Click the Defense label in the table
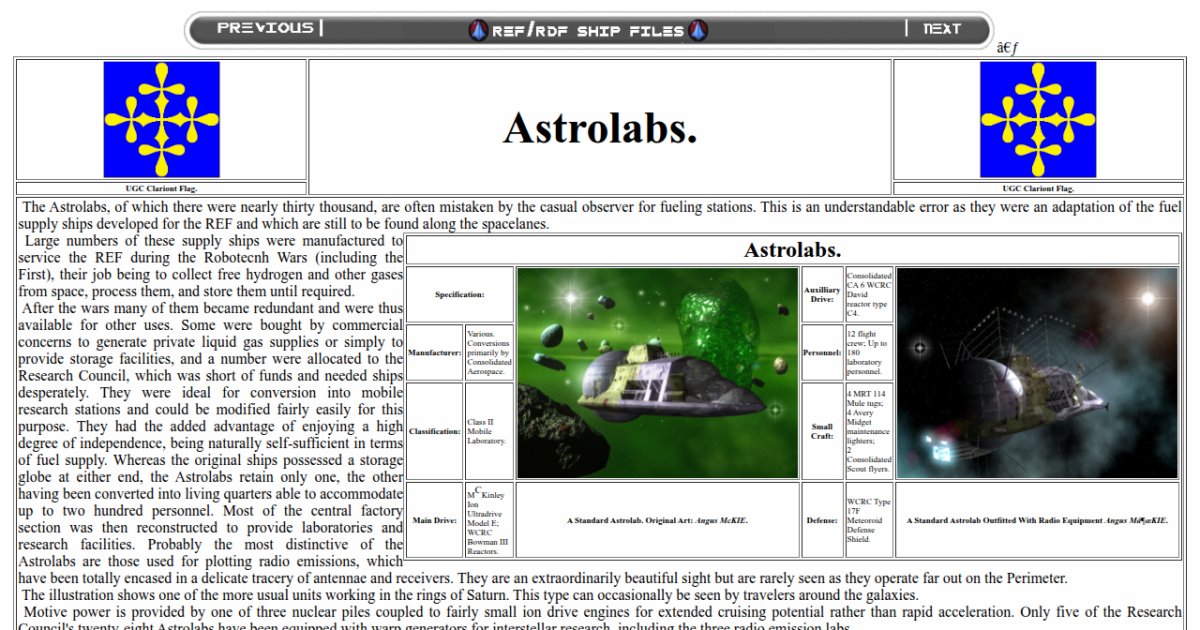This screenshot has width=1200, height=630. [822, 520]
